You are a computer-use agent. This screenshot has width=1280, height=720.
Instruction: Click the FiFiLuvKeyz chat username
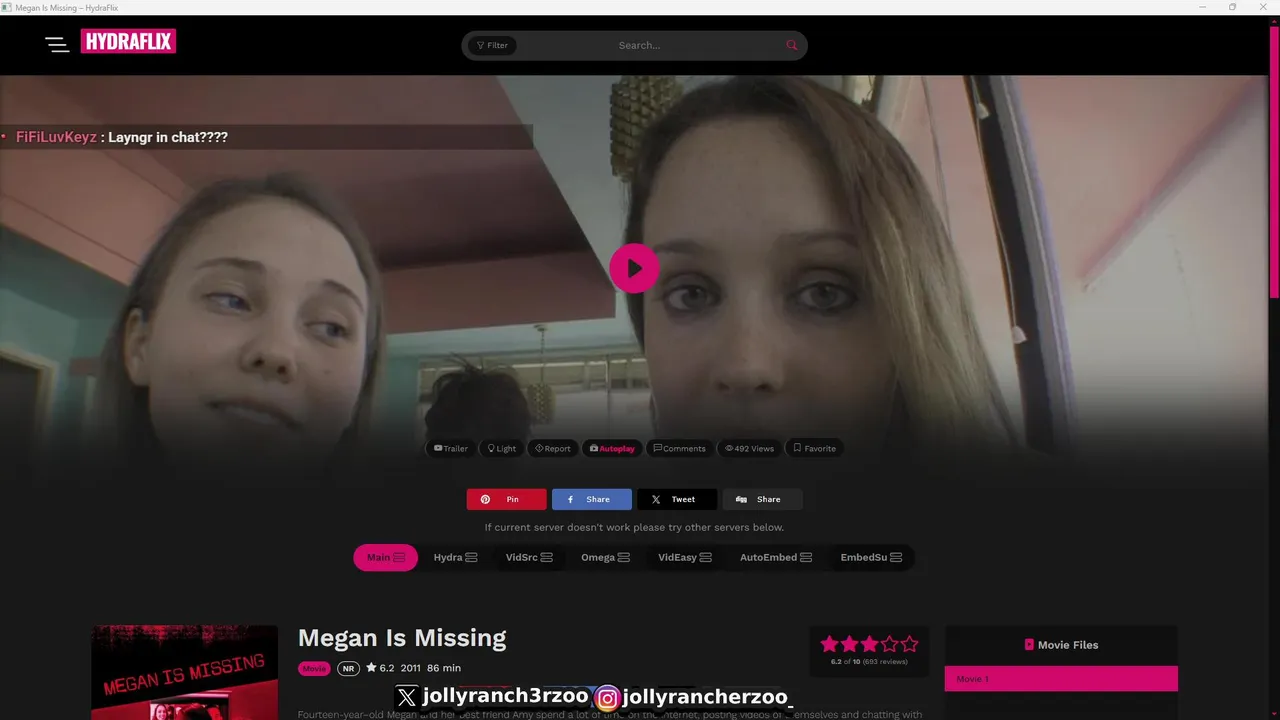(56, 137)
